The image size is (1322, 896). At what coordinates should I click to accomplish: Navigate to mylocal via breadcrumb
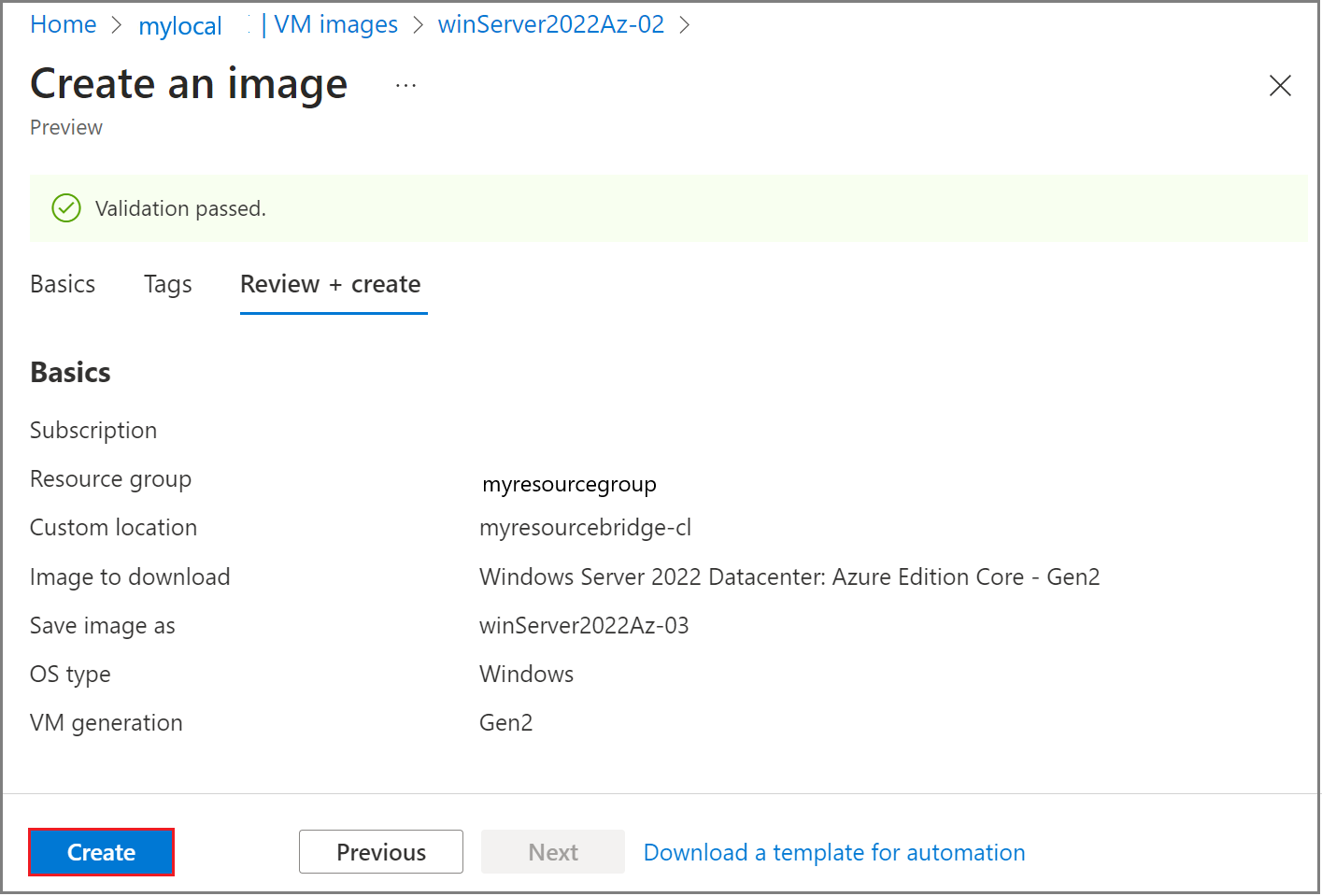tap(179, 26)
